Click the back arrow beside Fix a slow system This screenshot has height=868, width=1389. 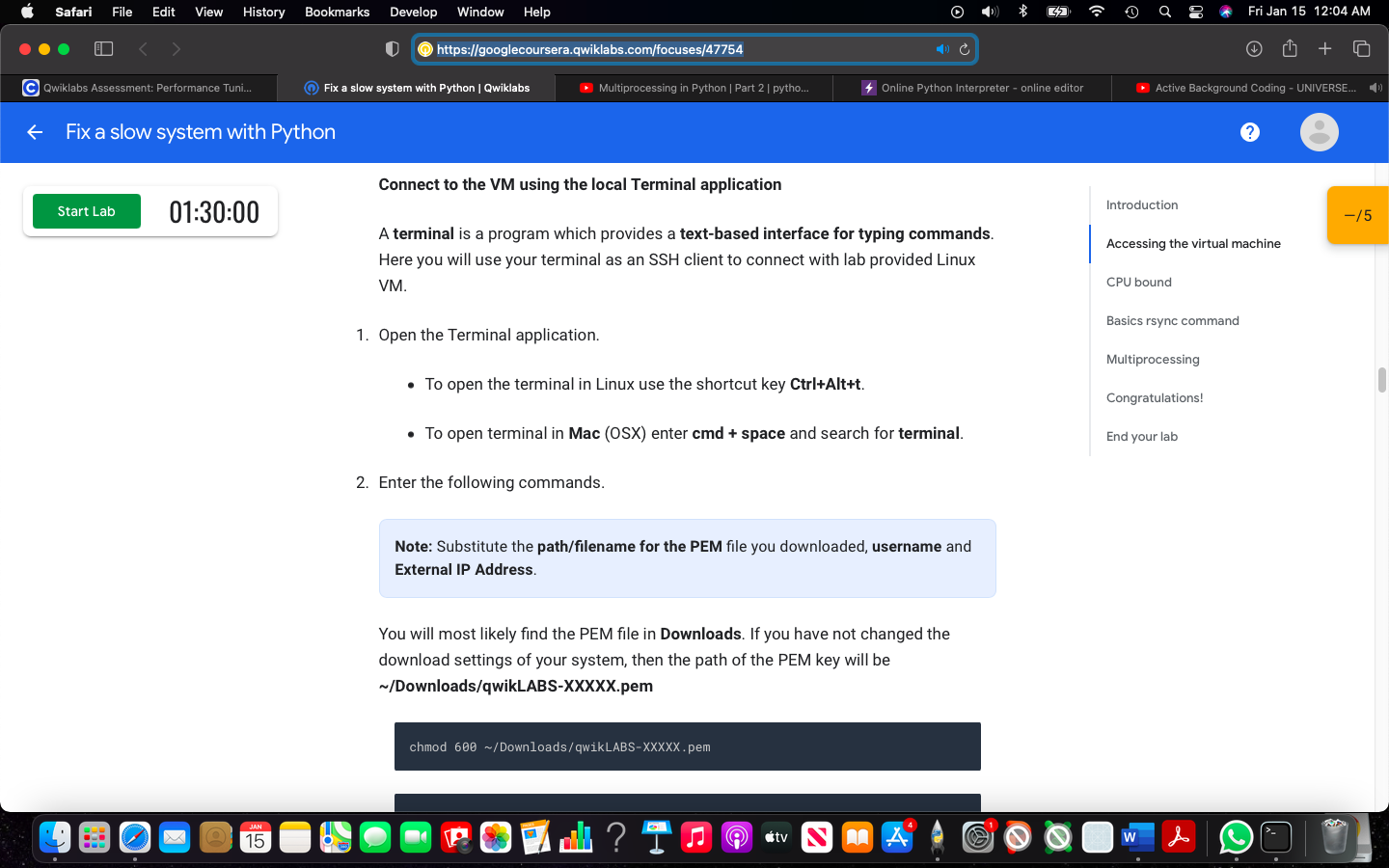pos(35,132)
